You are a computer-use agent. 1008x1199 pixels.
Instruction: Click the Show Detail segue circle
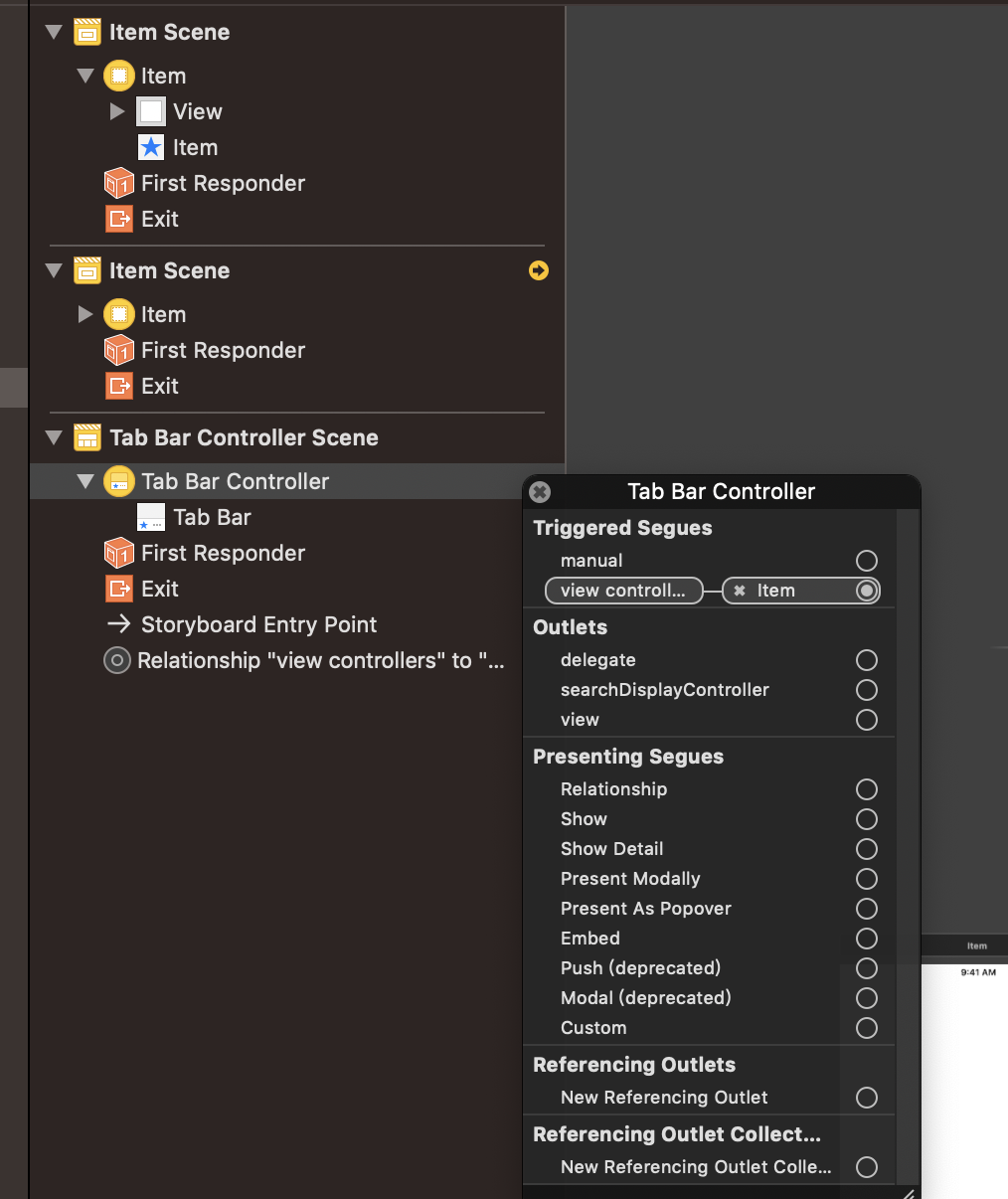[x=867, y=849]
